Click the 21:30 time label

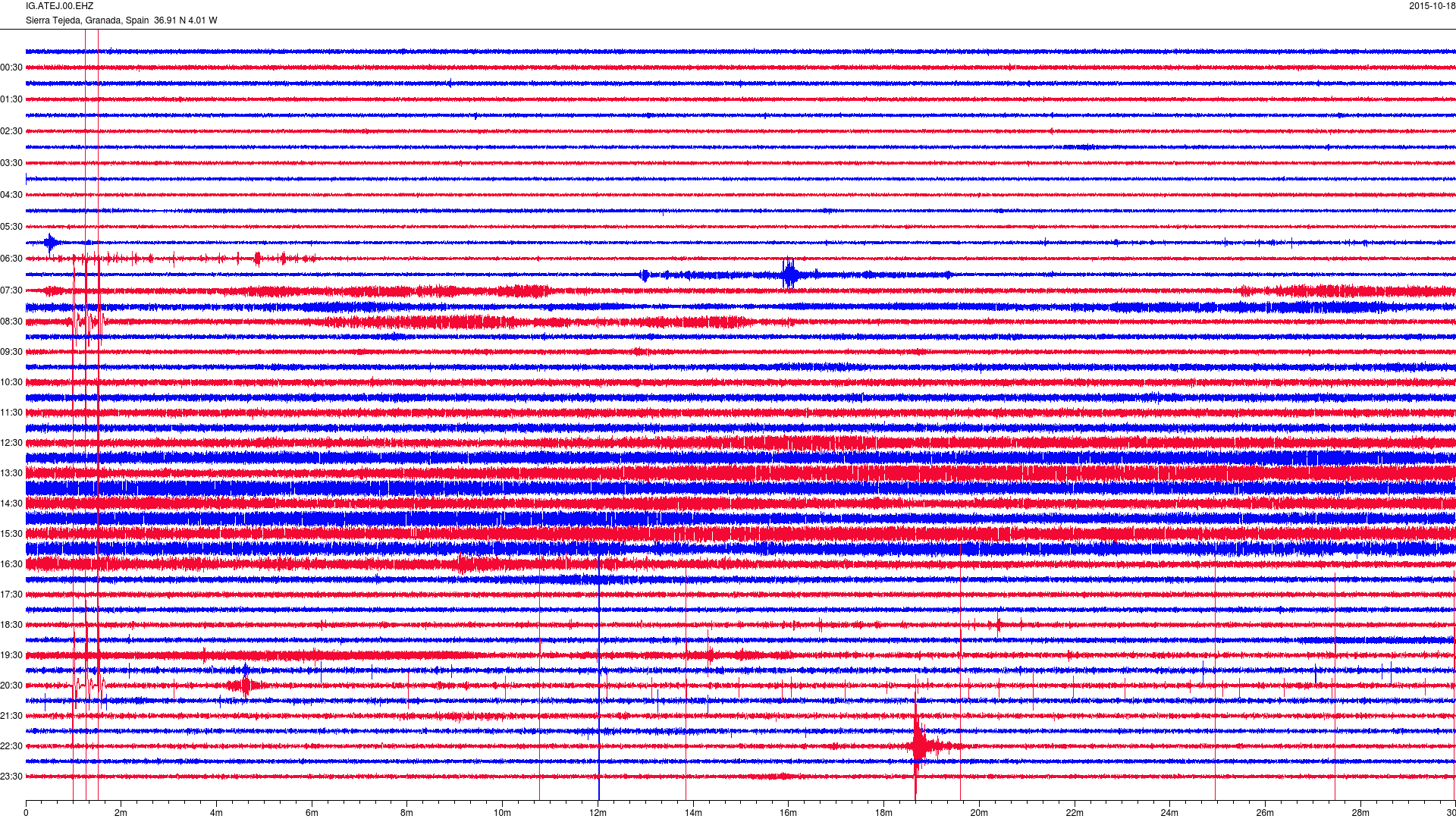coord(11,716)
